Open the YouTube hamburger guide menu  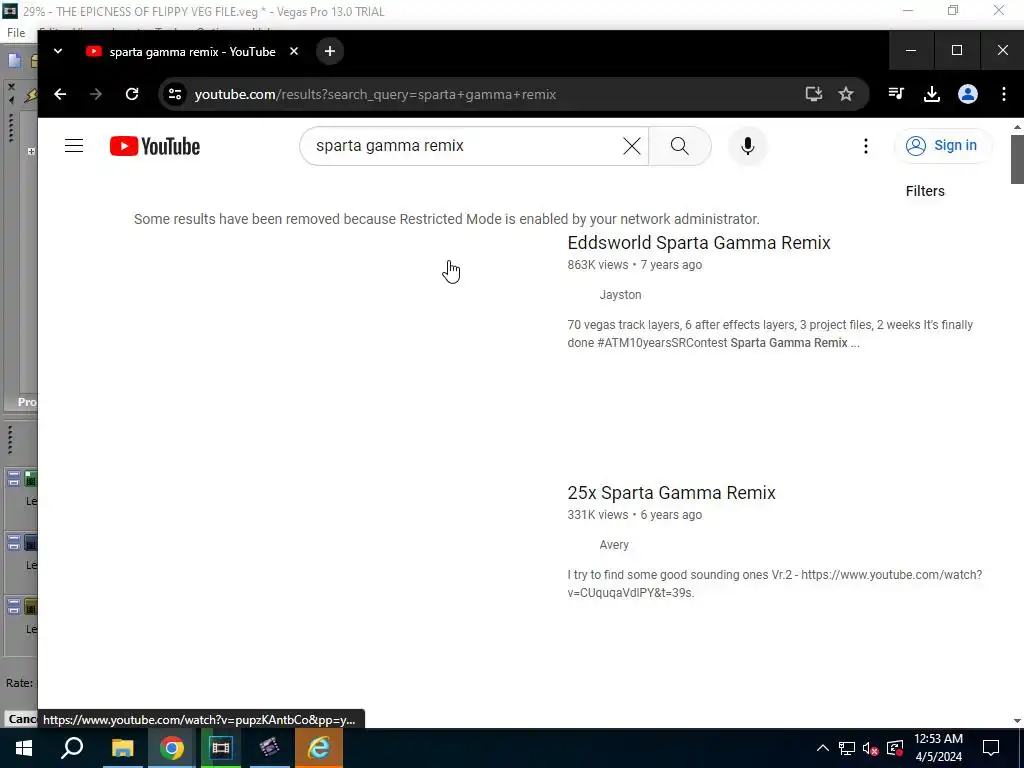tap(74, 146)
